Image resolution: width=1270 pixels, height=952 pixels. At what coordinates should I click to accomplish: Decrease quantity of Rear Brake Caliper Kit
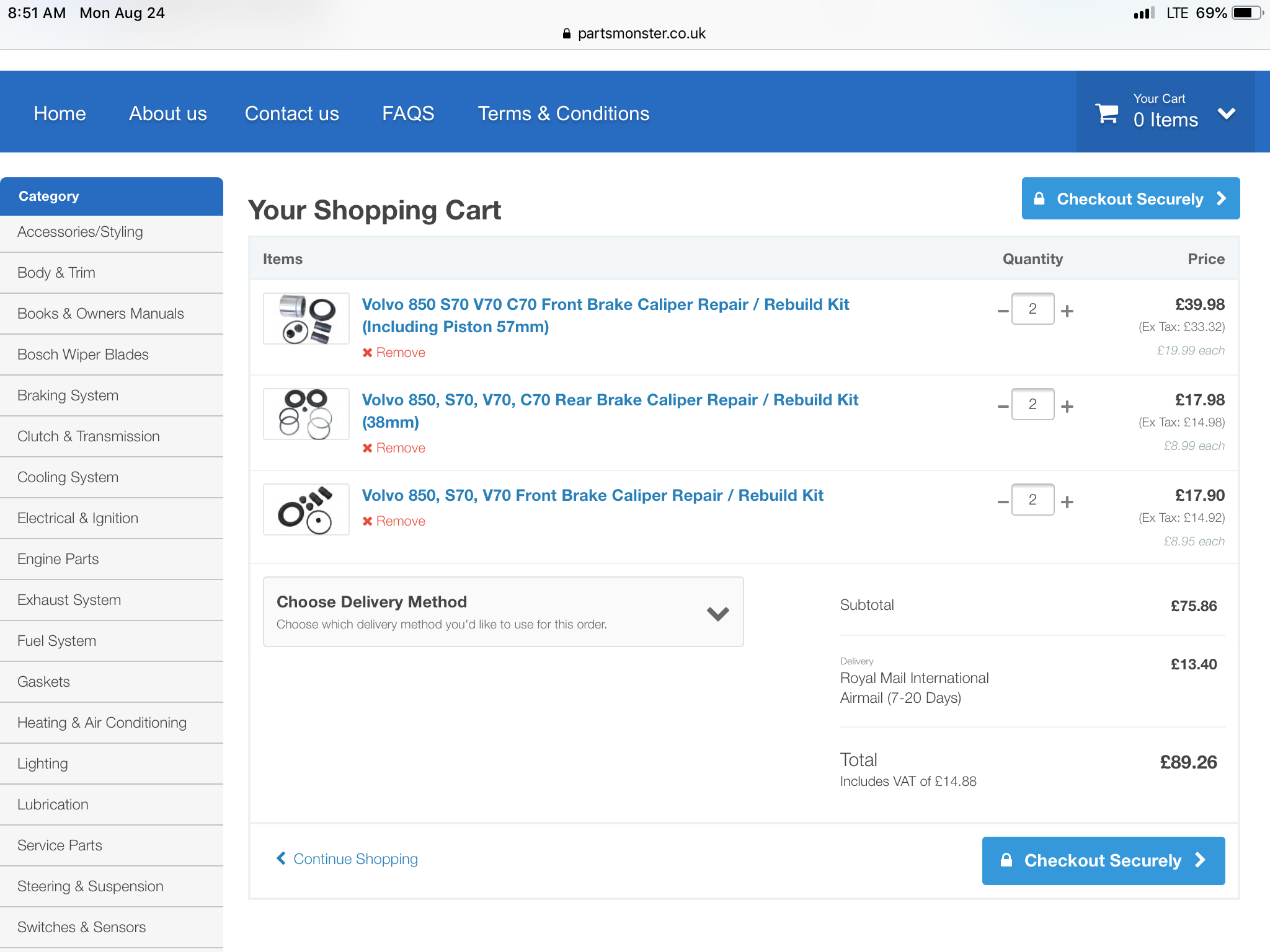click(1003, 407)
